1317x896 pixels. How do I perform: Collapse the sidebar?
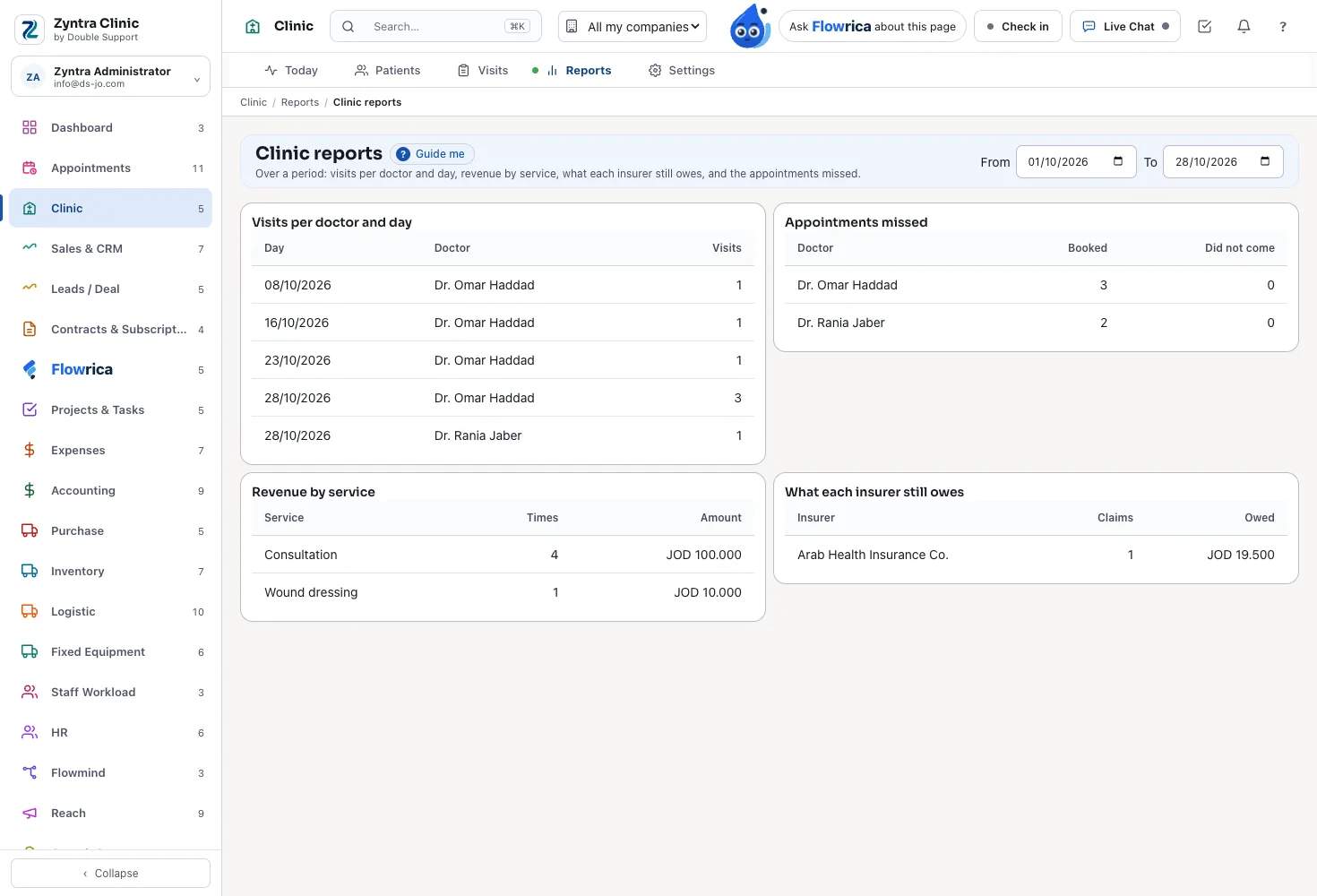(110, 874)
